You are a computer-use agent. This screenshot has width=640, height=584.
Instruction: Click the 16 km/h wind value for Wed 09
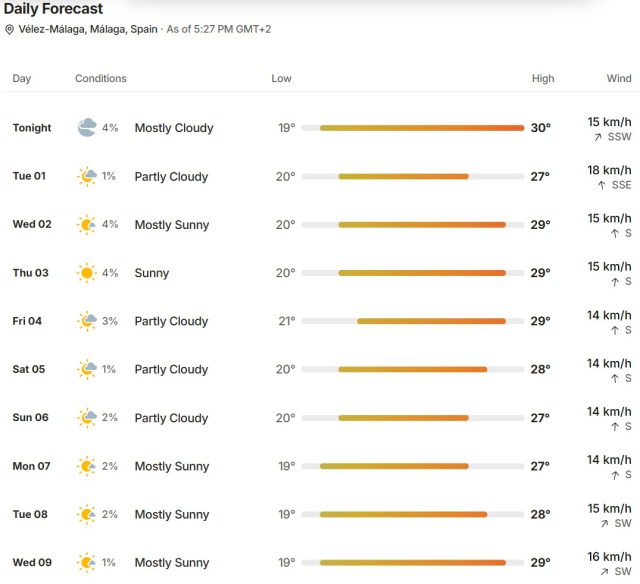[x=609, y=557]
